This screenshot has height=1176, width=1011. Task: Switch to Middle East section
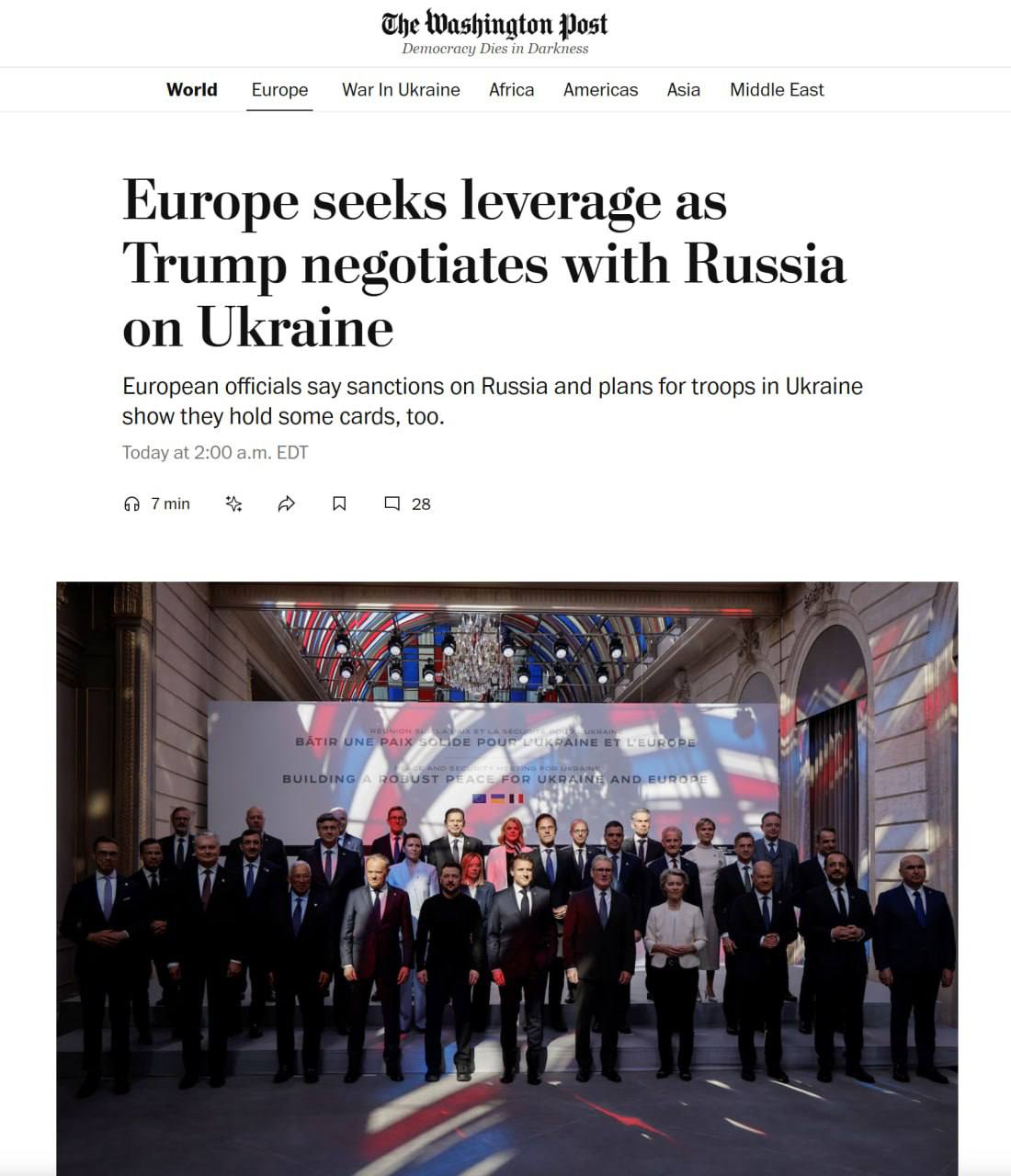coord(777,90)
